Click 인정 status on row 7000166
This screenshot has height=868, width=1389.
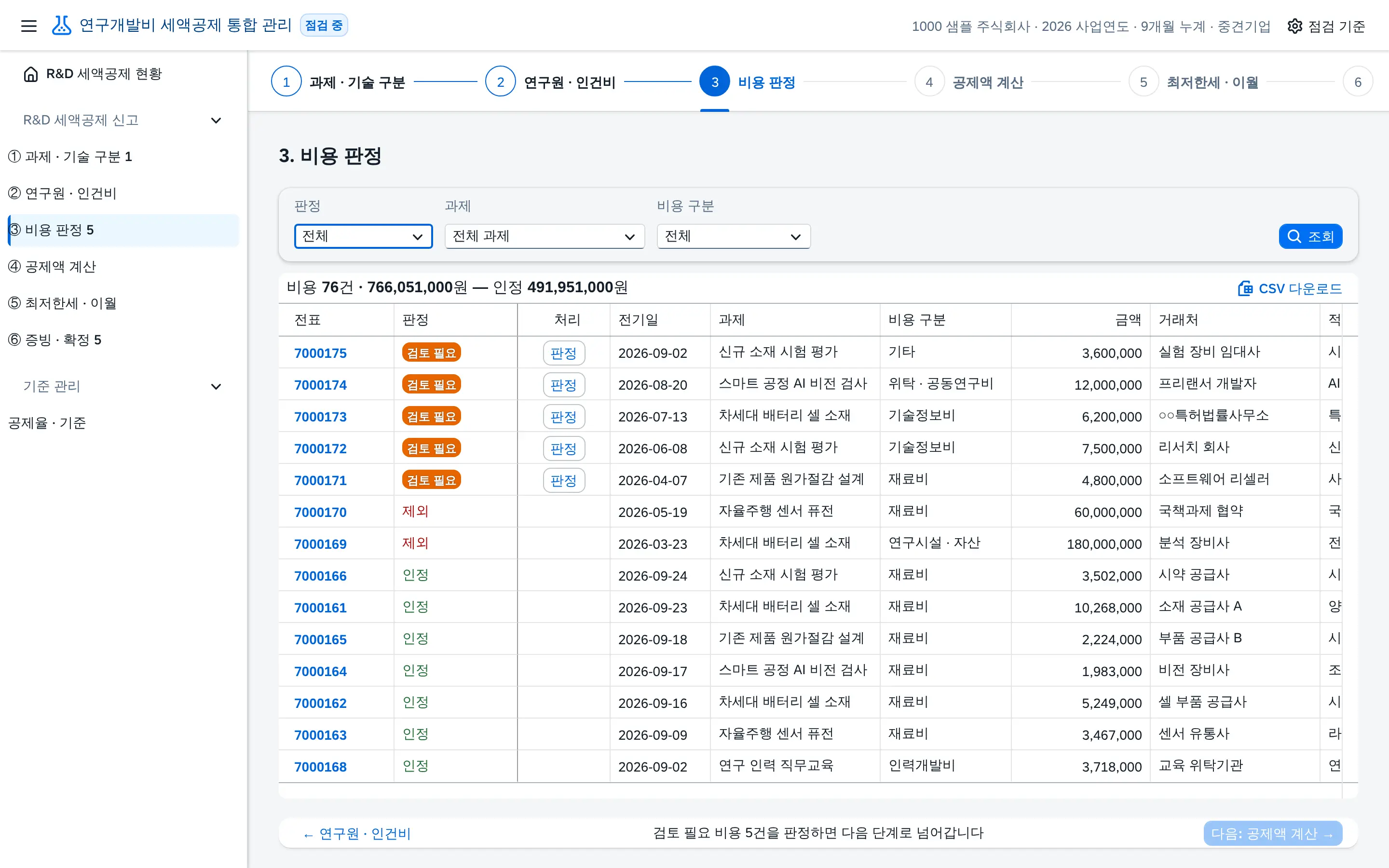[416, 575]
